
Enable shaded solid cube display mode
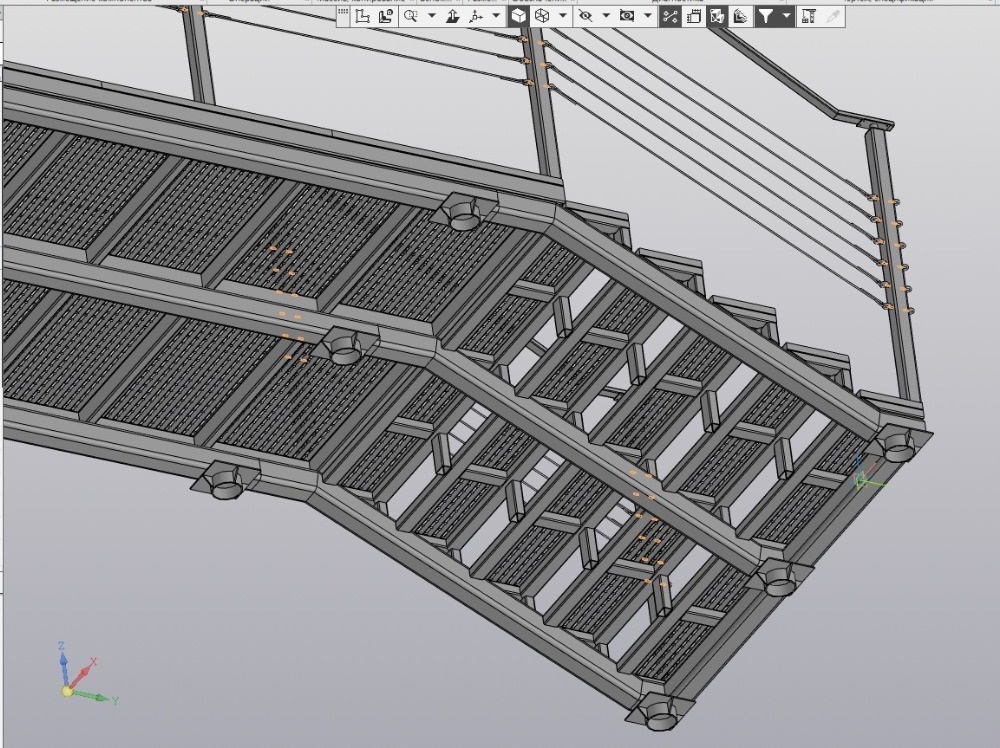click(x=519, y=17)
